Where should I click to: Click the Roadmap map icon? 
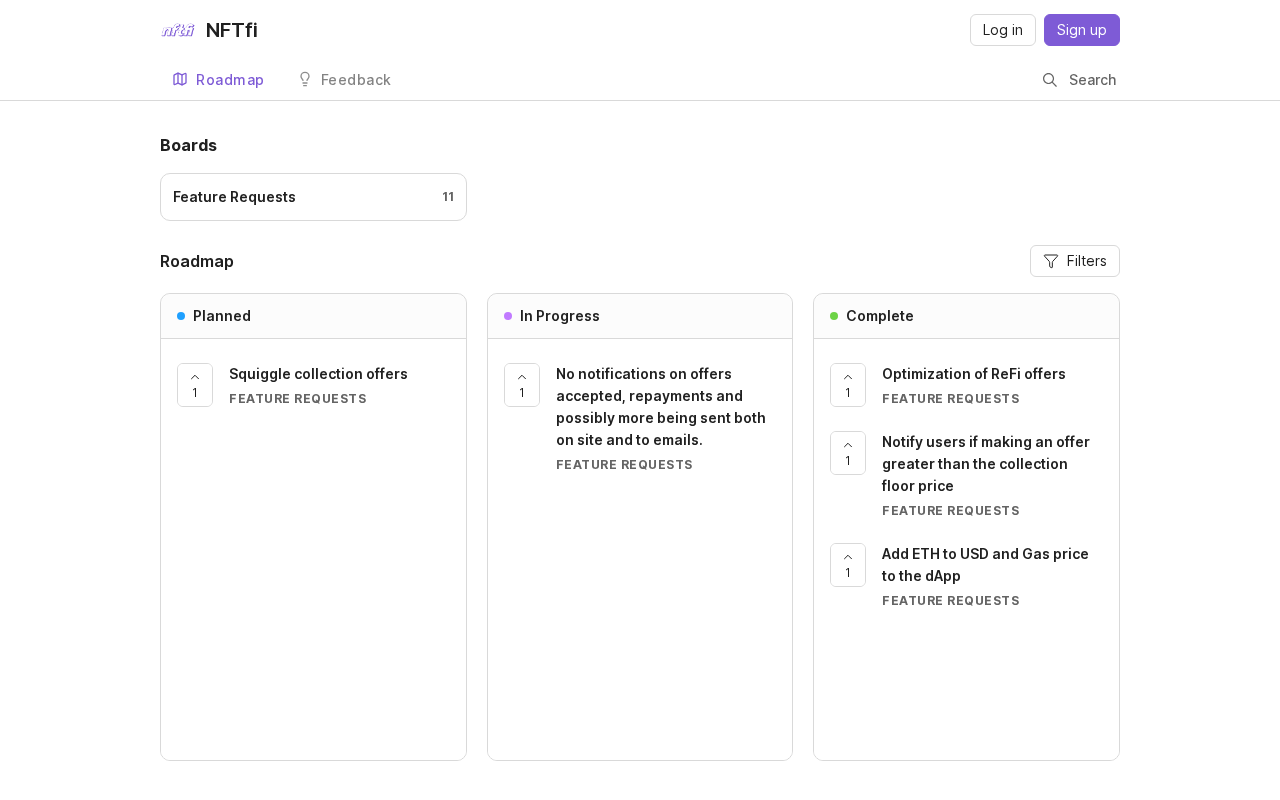point(180,79)
